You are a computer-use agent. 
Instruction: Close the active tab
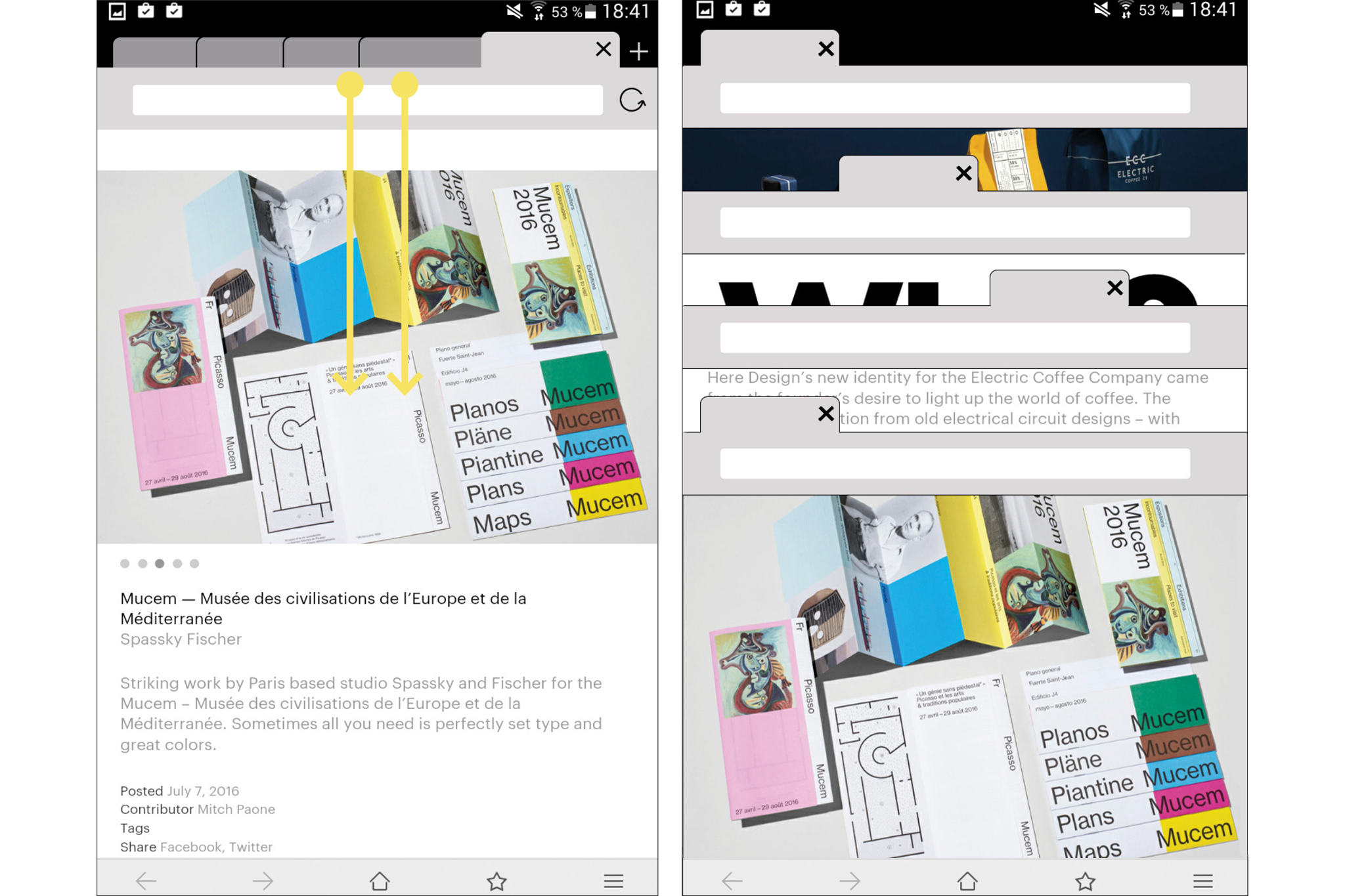603,49
